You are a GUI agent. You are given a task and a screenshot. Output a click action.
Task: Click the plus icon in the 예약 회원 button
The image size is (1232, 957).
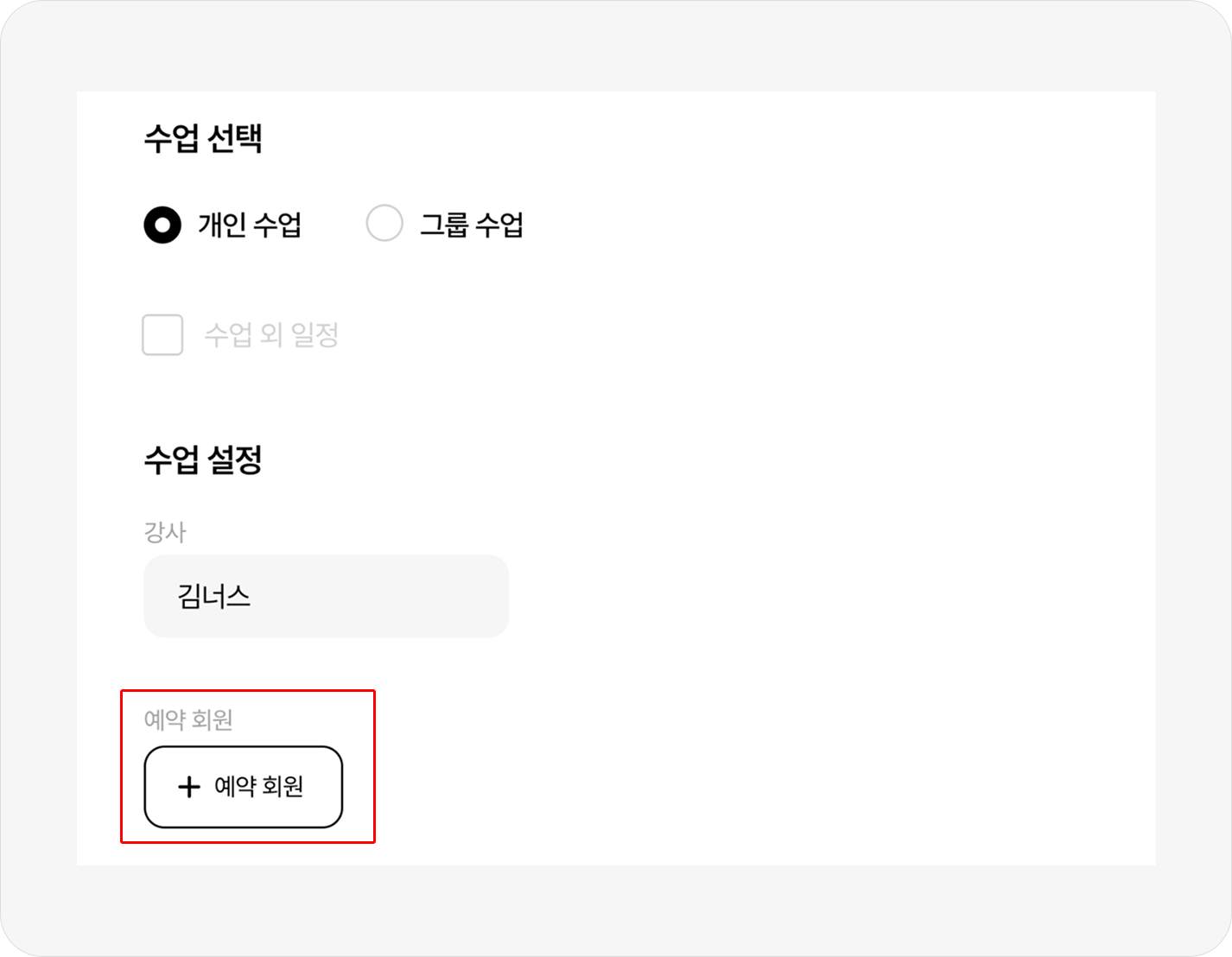188,787
